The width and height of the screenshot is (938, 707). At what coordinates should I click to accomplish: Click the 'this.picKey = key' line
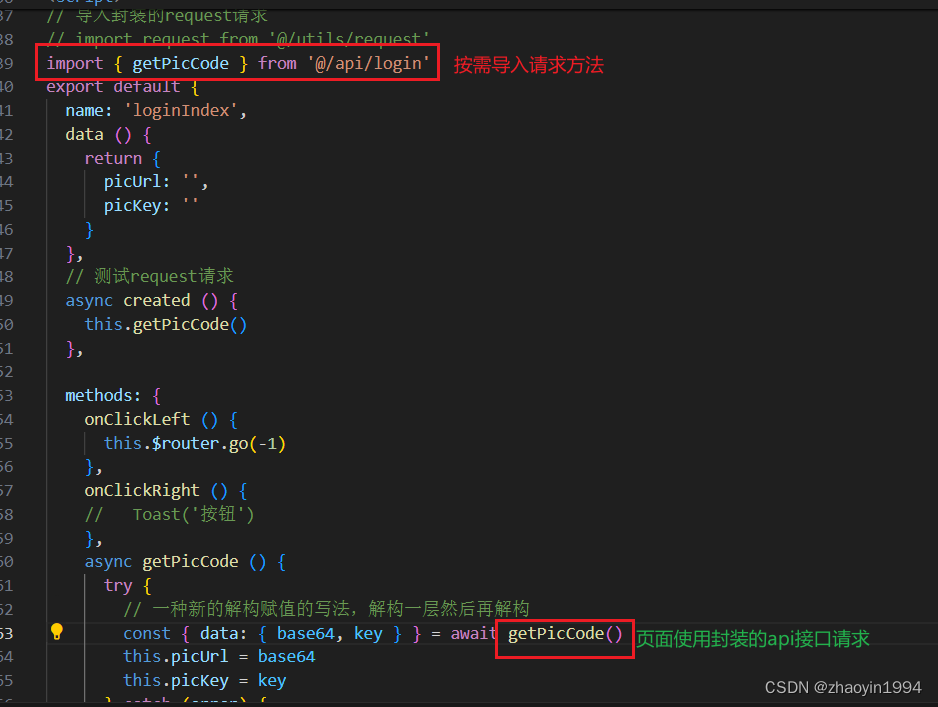coord(205,681)
